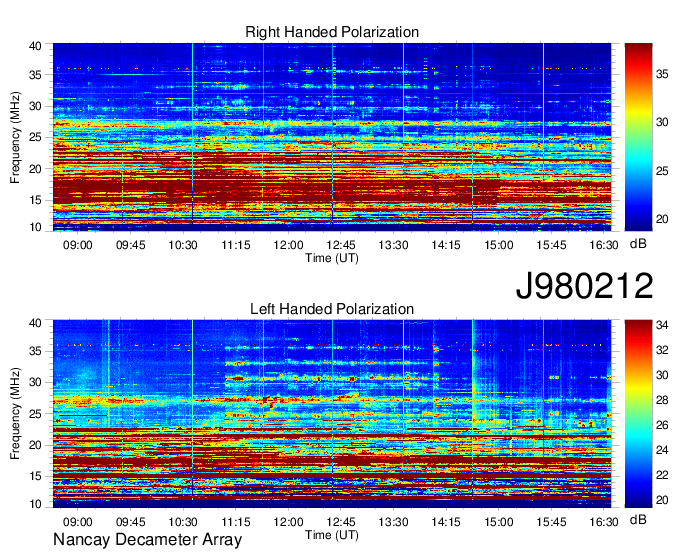
Task: Click the left-handed spectrogram plot
Action: [x=332, y=414]
